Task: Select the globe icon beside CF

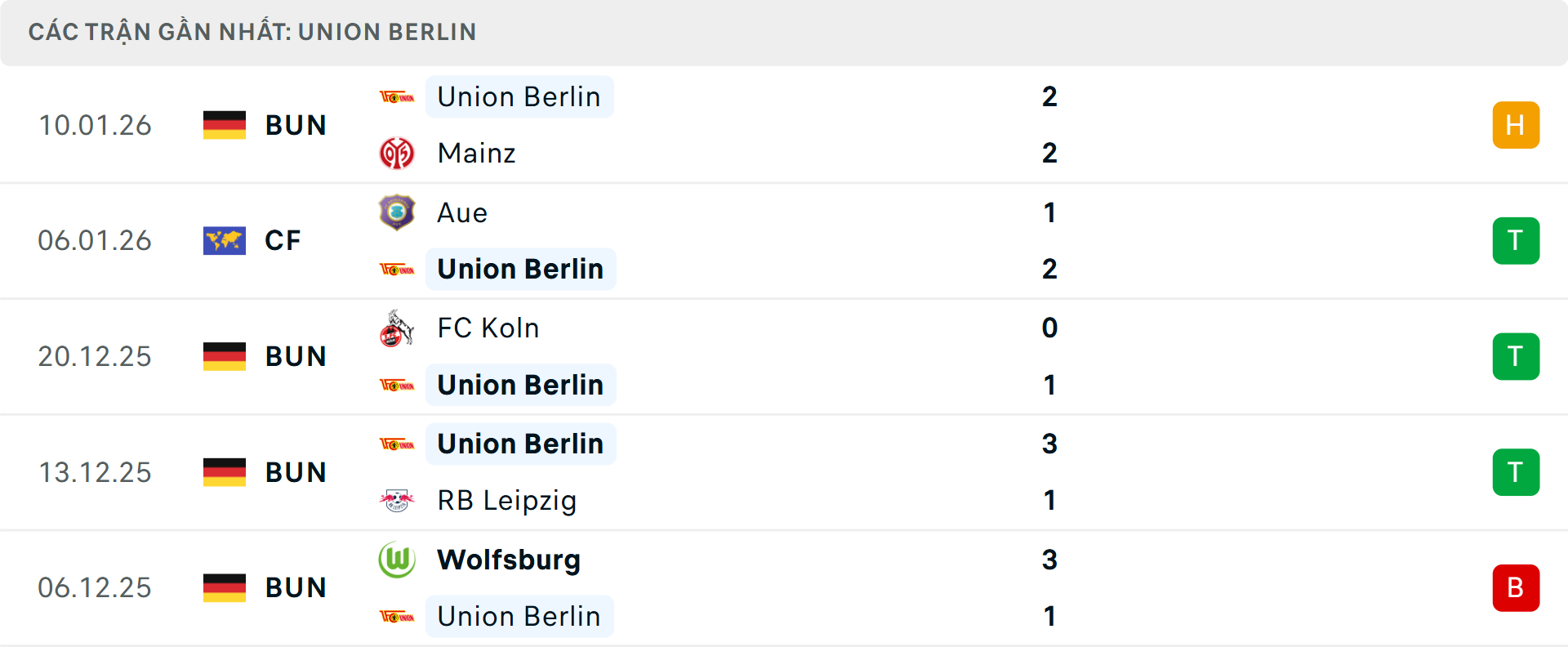Action: click(x=225, y=240)
